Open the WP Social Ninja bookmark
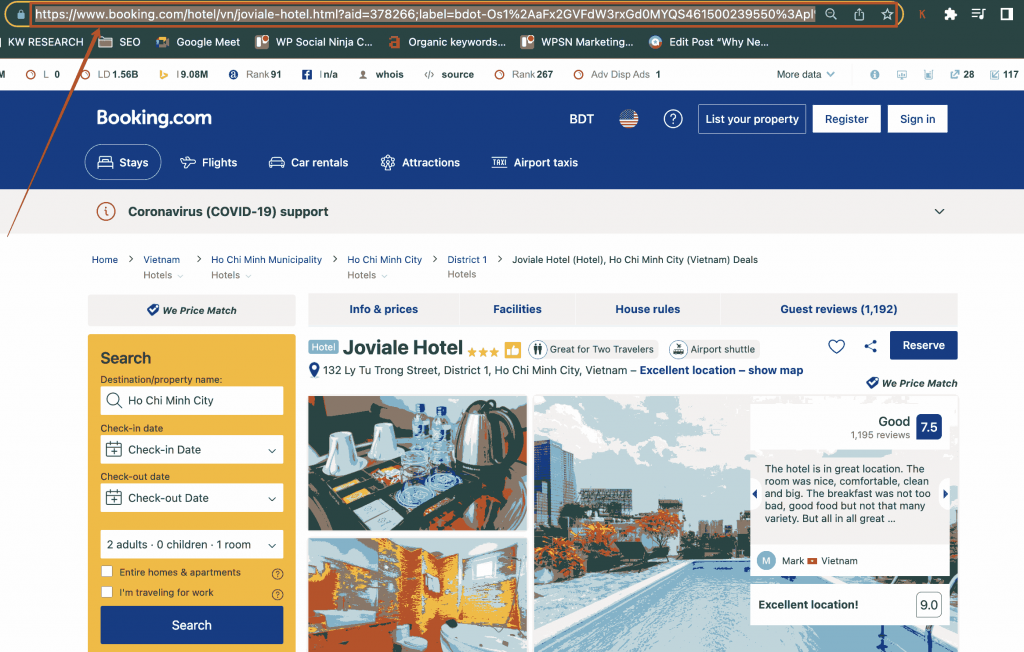 pyautogui.click(x=314, y=42)
